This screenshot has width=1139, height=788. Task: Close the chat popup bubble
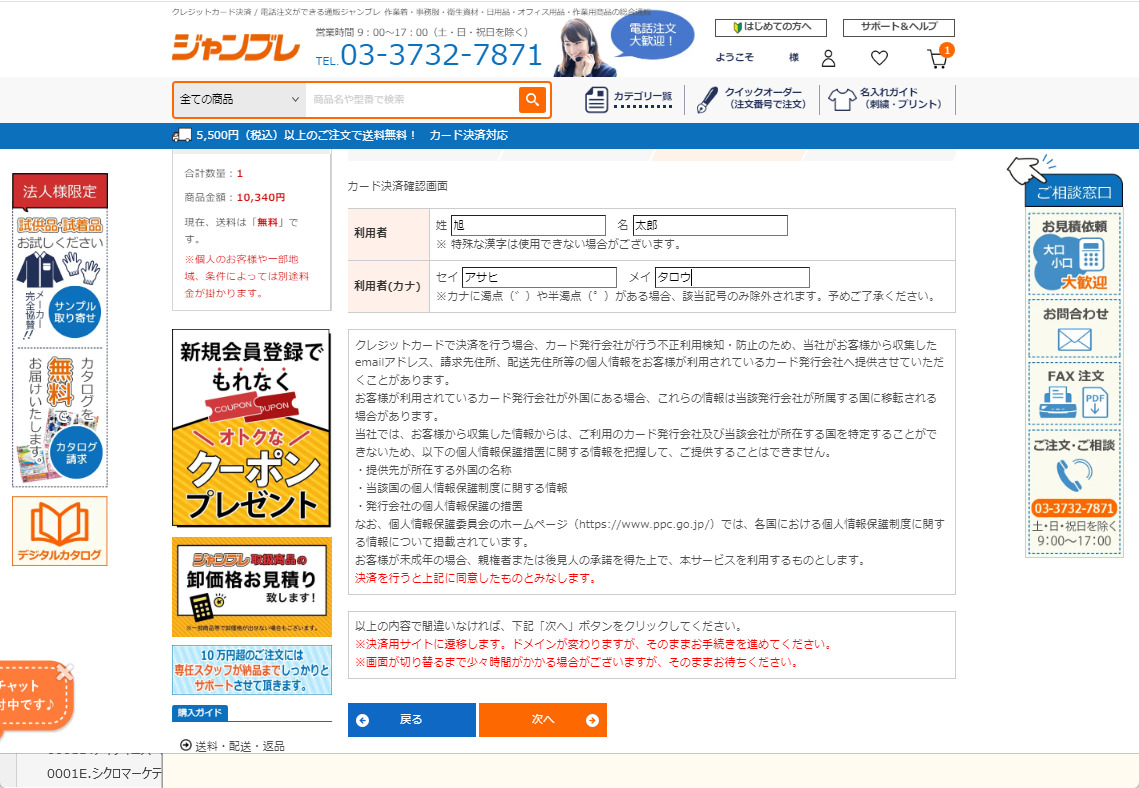pyautogui.click(x=65, y=672)
